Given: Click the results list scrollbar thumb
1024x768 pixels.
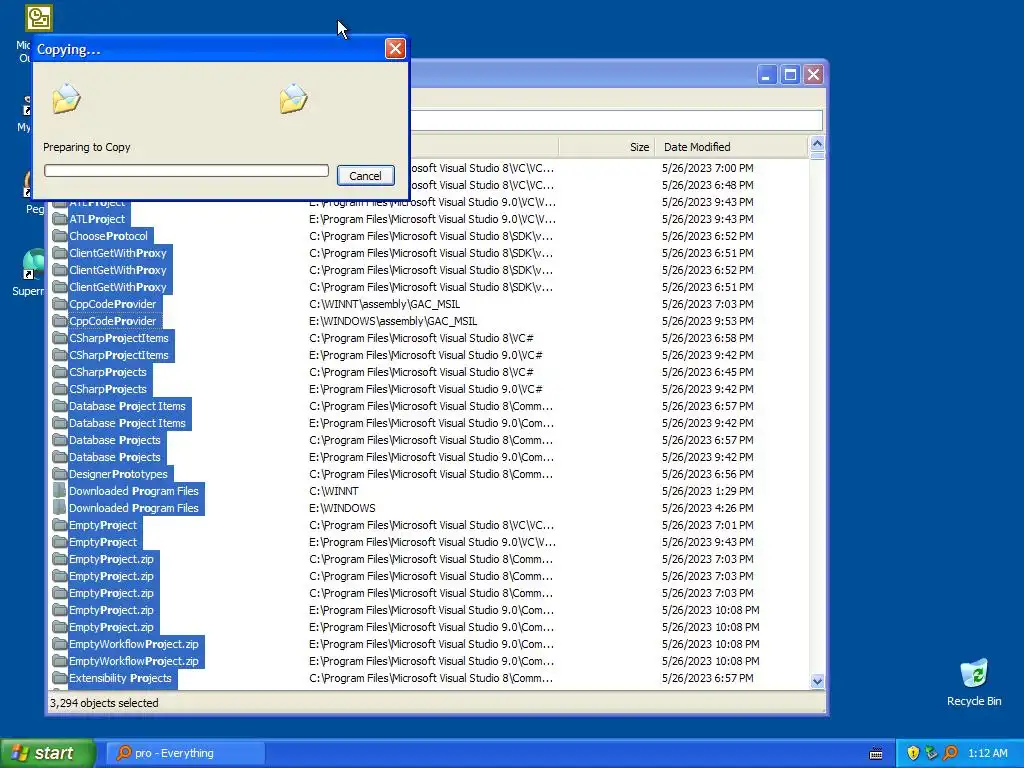Looking at the screenshot, I should [x=817, y=155].
